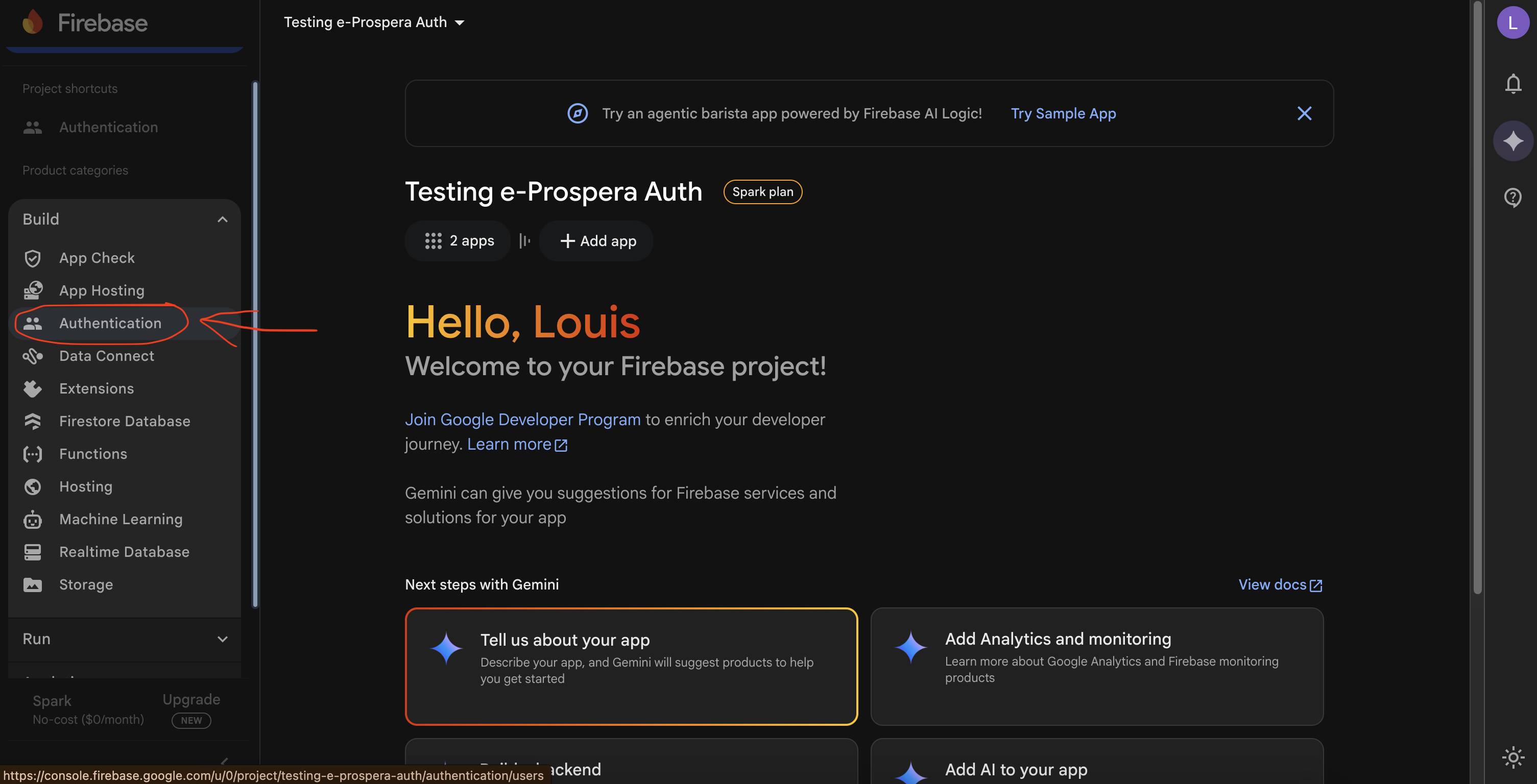Open the circled Authentication menu item
The image size is (1537, 784).
pos(110,323)
